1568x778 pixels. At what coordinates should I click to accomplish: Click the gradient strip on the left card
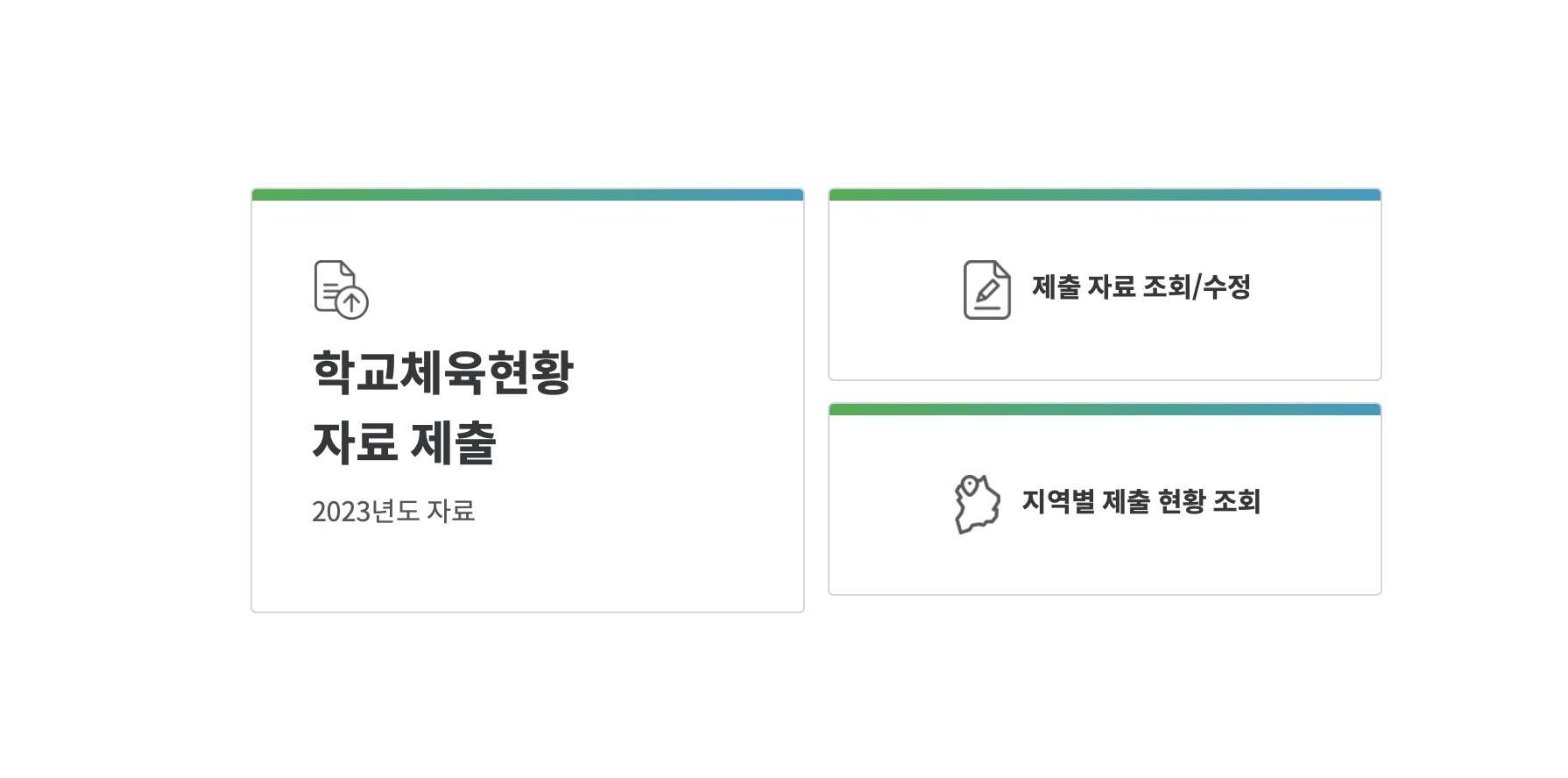pos(526,194)
